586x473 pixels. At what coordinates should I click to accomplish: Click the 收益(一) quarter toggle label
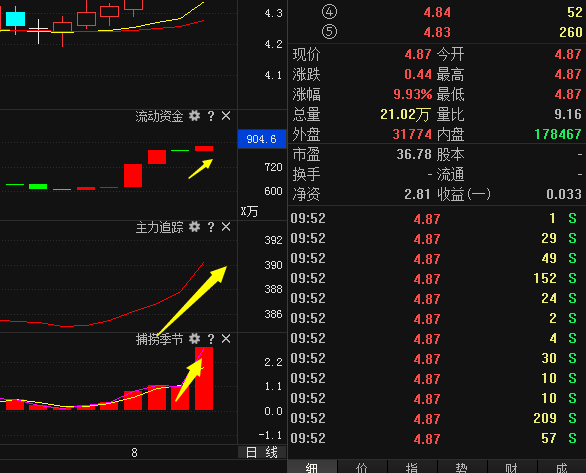coord(464,194)
